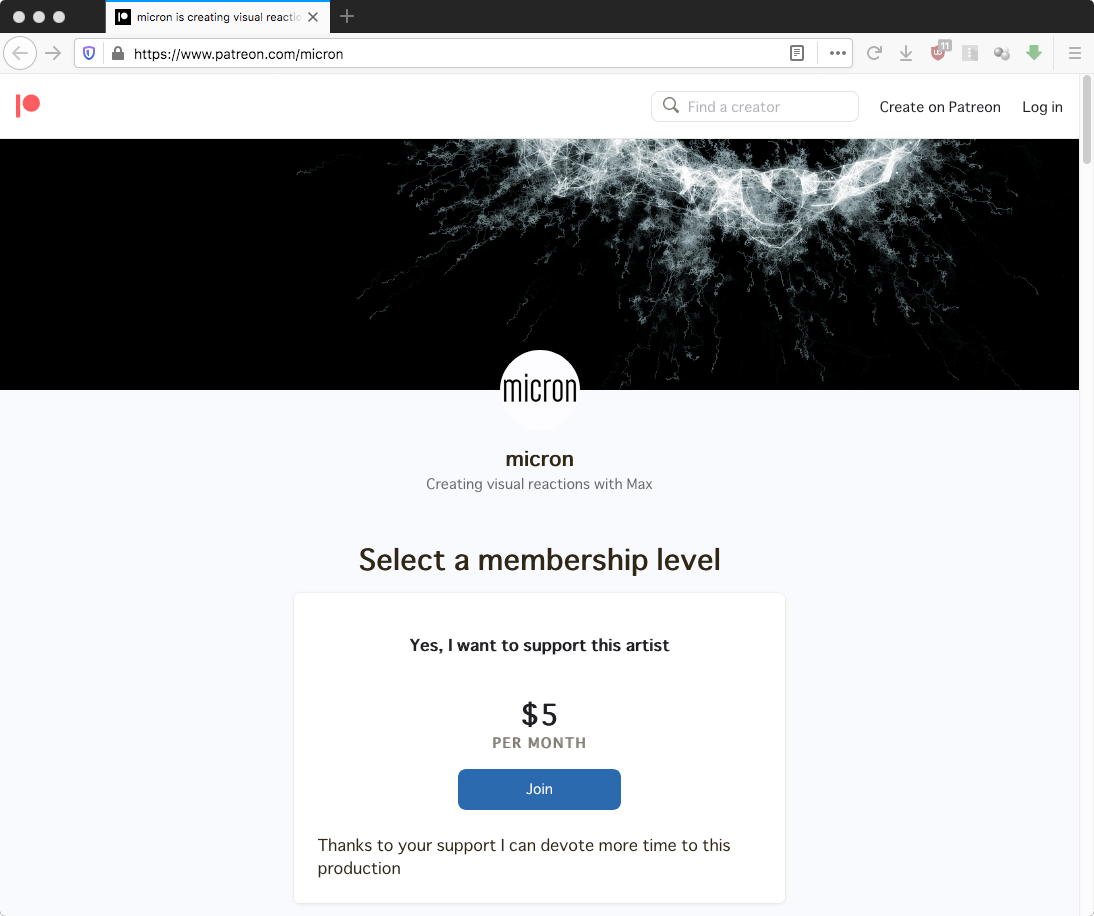
Task: Open the page actions three-dot menu
Action: tap(837, 53)
